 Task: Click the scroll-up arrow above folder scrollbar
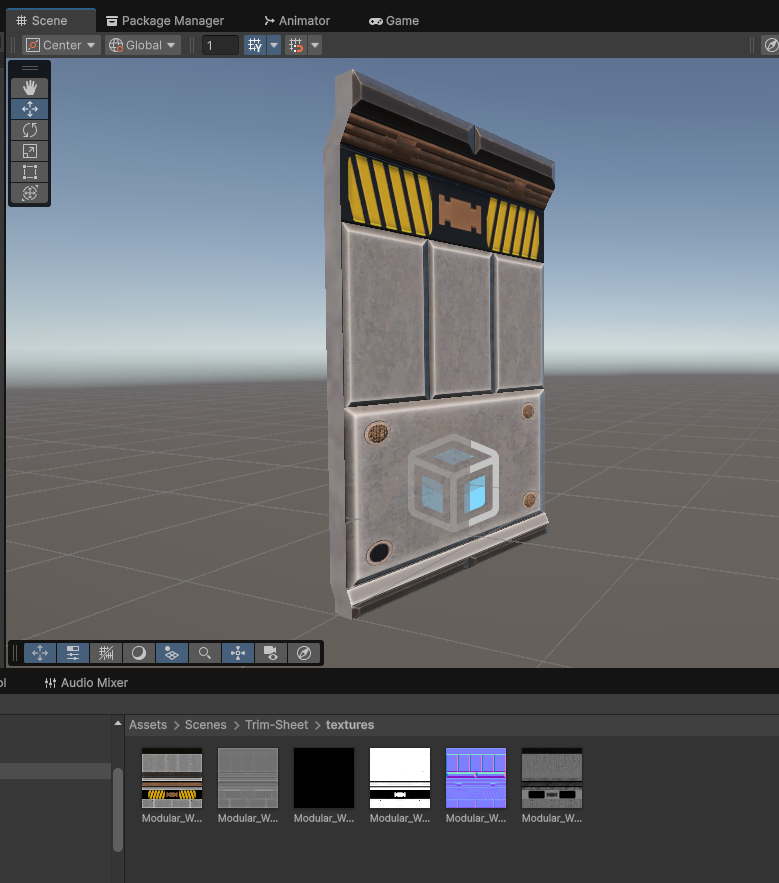(118, 723)
